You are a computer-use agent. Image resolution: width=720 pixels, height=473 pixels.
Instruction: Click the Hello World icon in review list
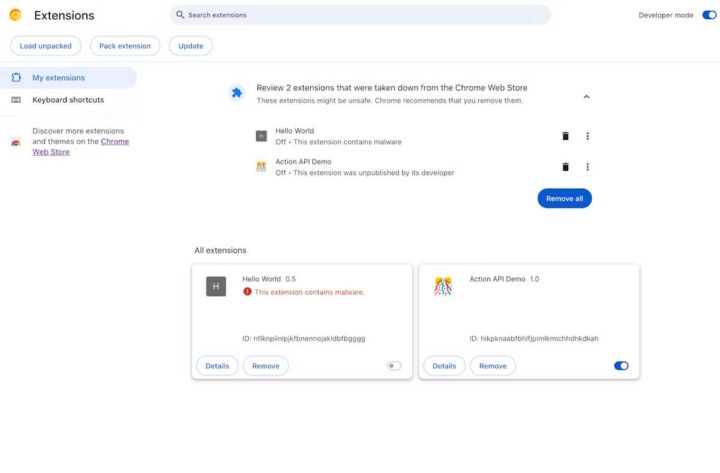coord(261,136)
